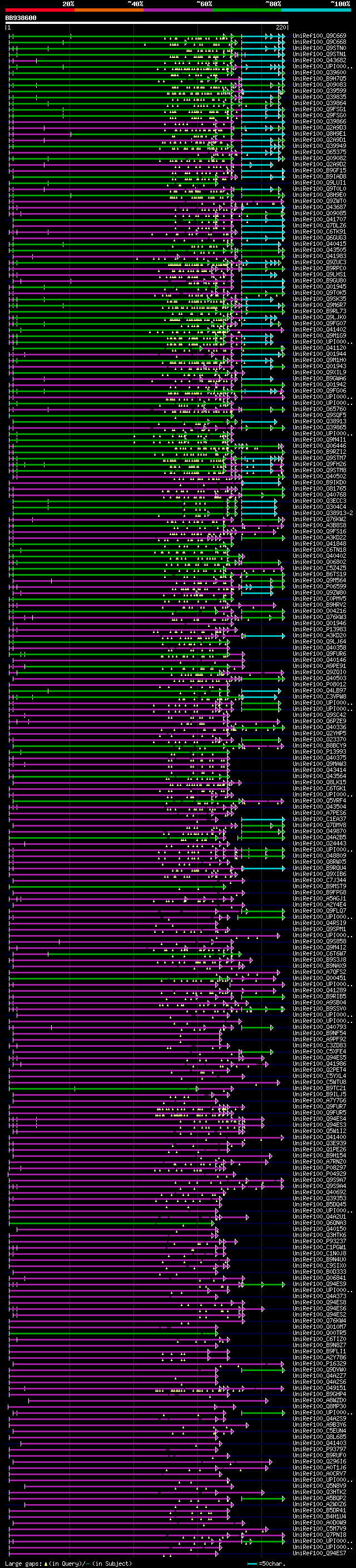
Task: Select UniRef100_B9IKD0 subject label
Action: pyautogui.click(x=319, y=482)
